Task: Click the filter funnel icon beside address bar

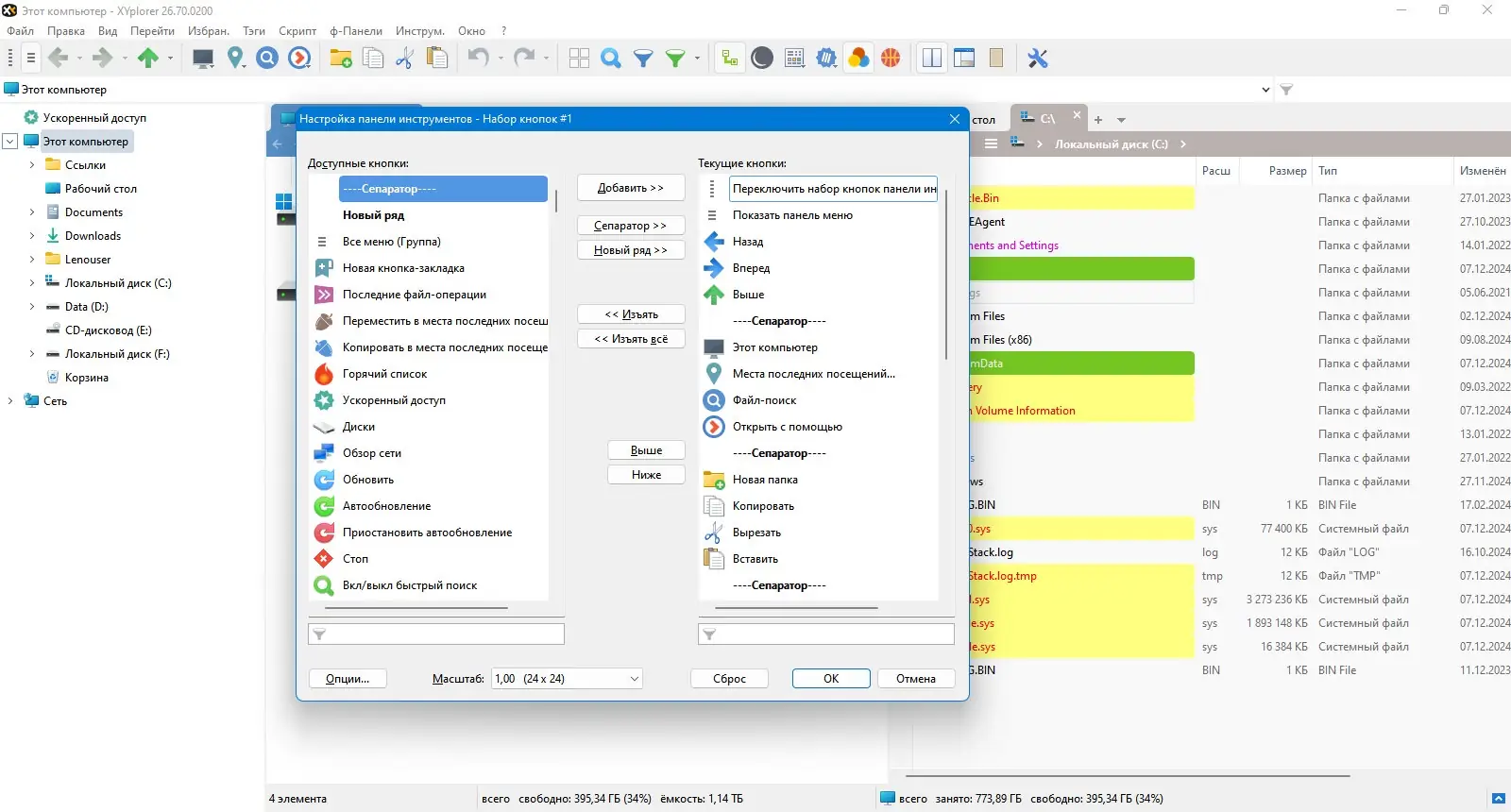Action: pos(1286,90)
